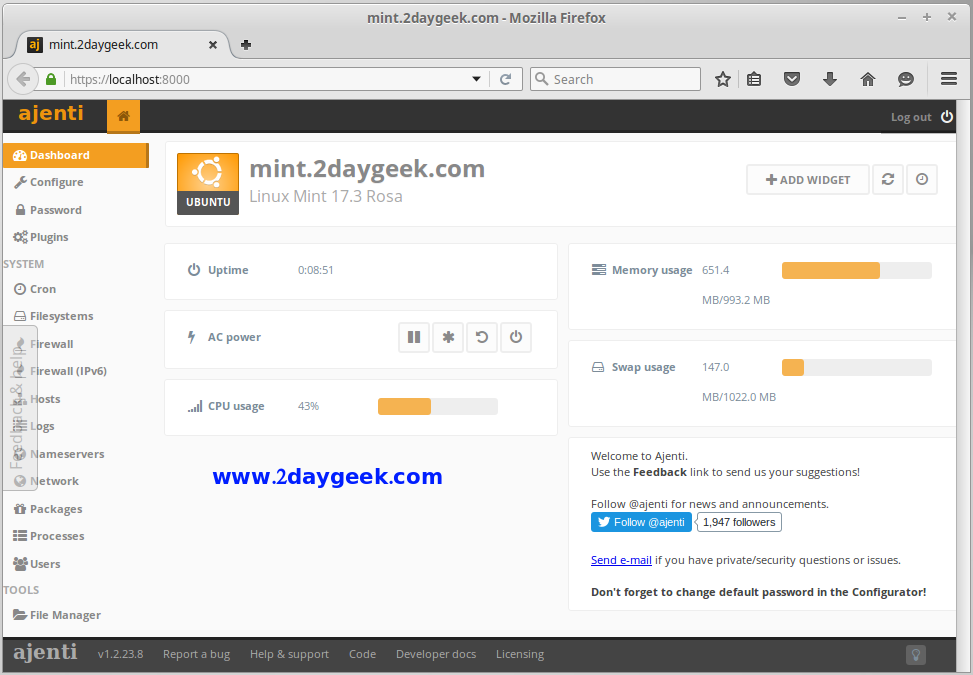
Task: Click the version text v1.2.23.8
Action: (x=120, y=654)
